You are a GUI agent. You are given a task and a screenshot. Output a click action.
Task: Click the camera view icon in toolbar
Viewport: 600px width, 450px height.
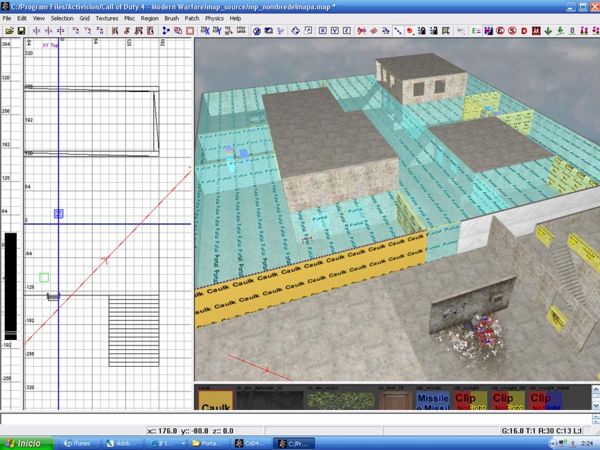pyautogui.click(x=269, y=31)
